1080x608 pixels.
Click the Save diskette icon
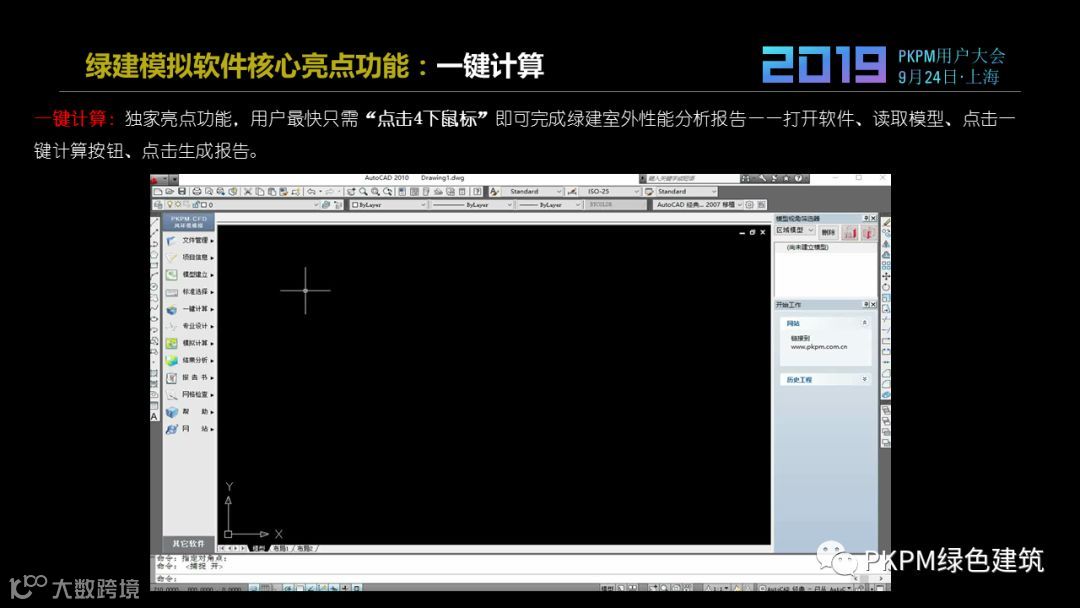[182, 191]
